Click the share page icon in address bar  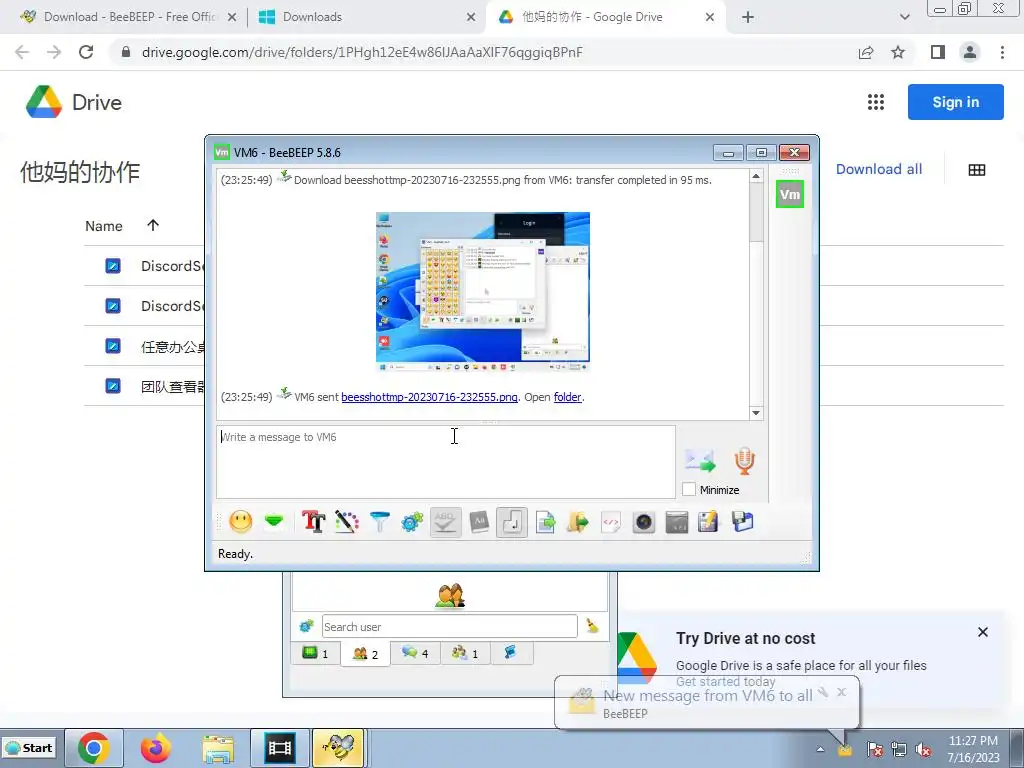[866, 52]
